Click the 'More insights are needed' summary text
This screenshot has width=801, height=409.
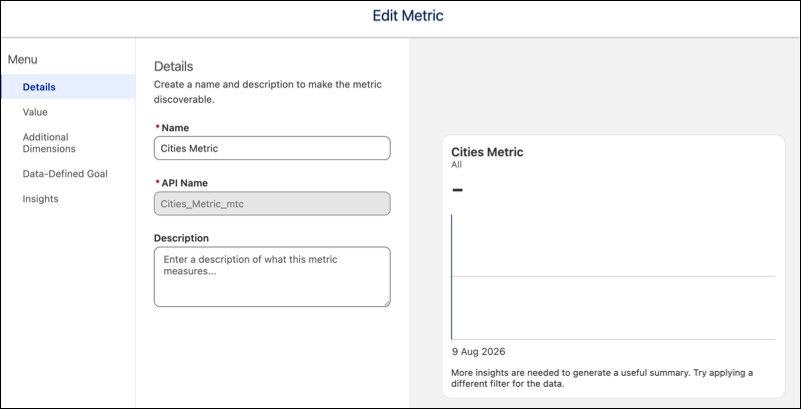click(602, 378)
